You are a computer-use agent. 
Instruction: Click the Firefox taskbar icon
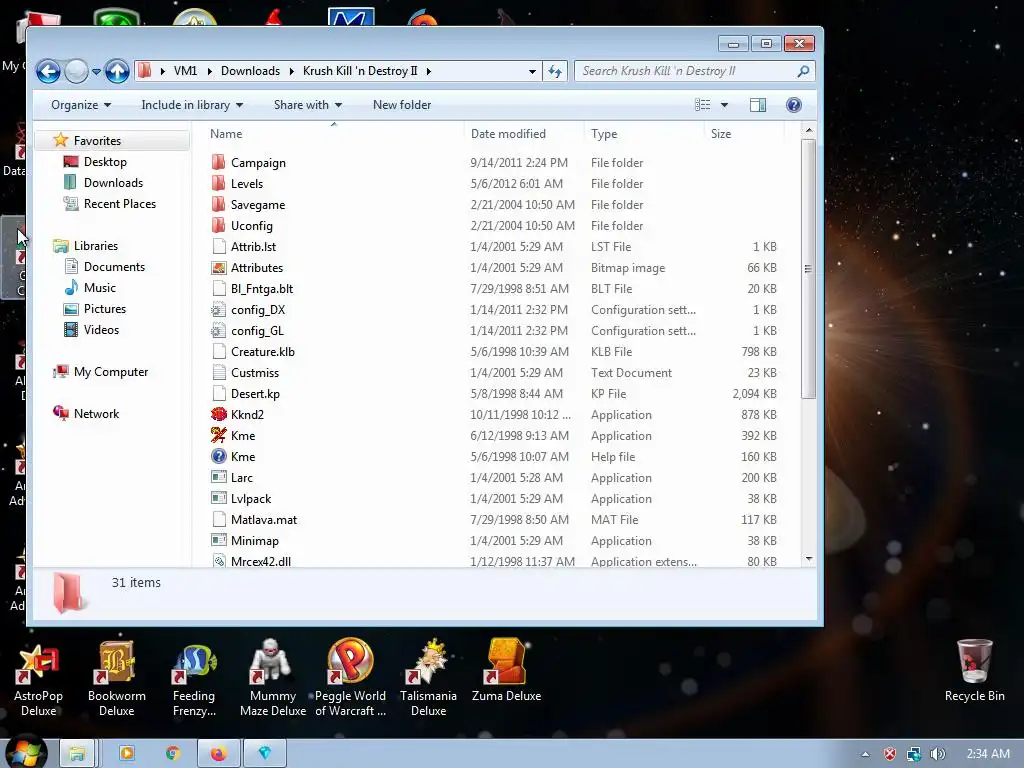pos(218,753)
